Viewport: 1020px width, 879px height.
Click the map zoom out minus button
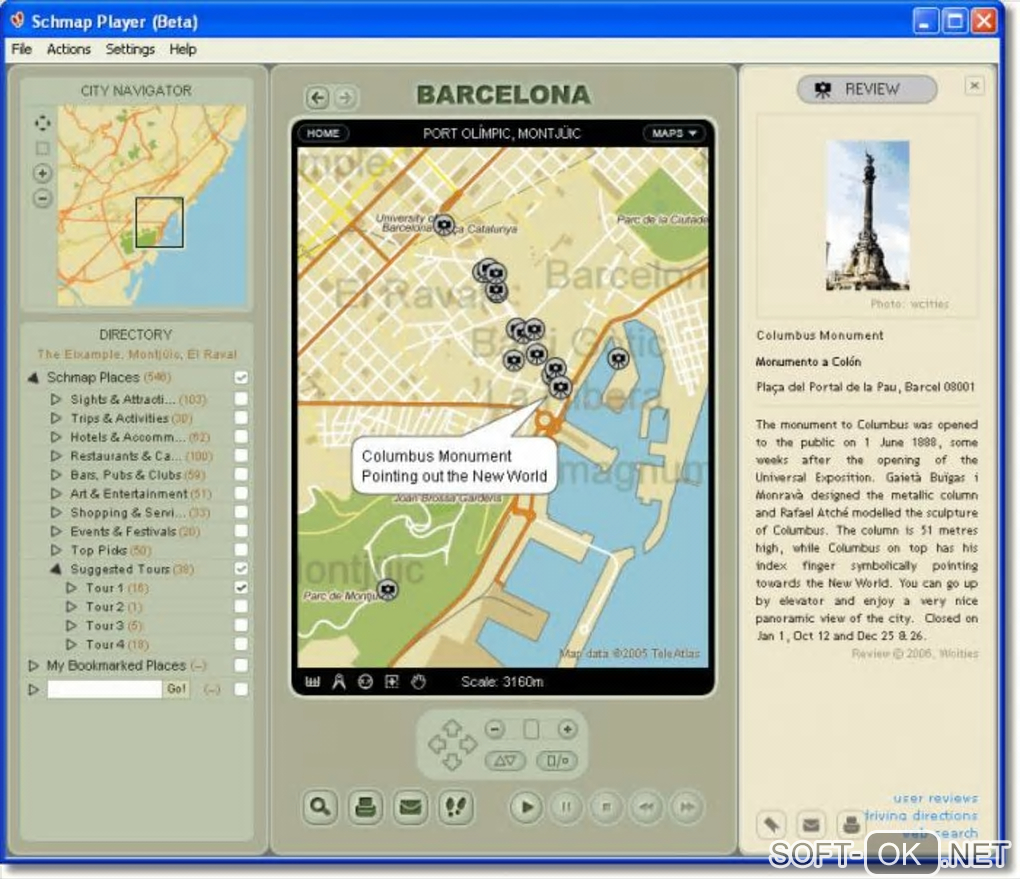(x=495, y=729)
